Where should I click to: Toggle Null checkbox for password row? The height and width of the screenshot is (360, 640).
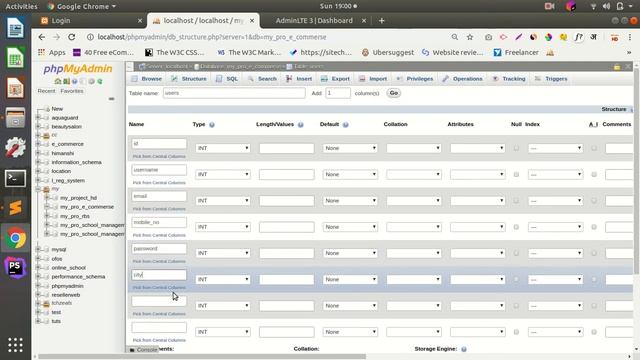[x=516, y=253]
